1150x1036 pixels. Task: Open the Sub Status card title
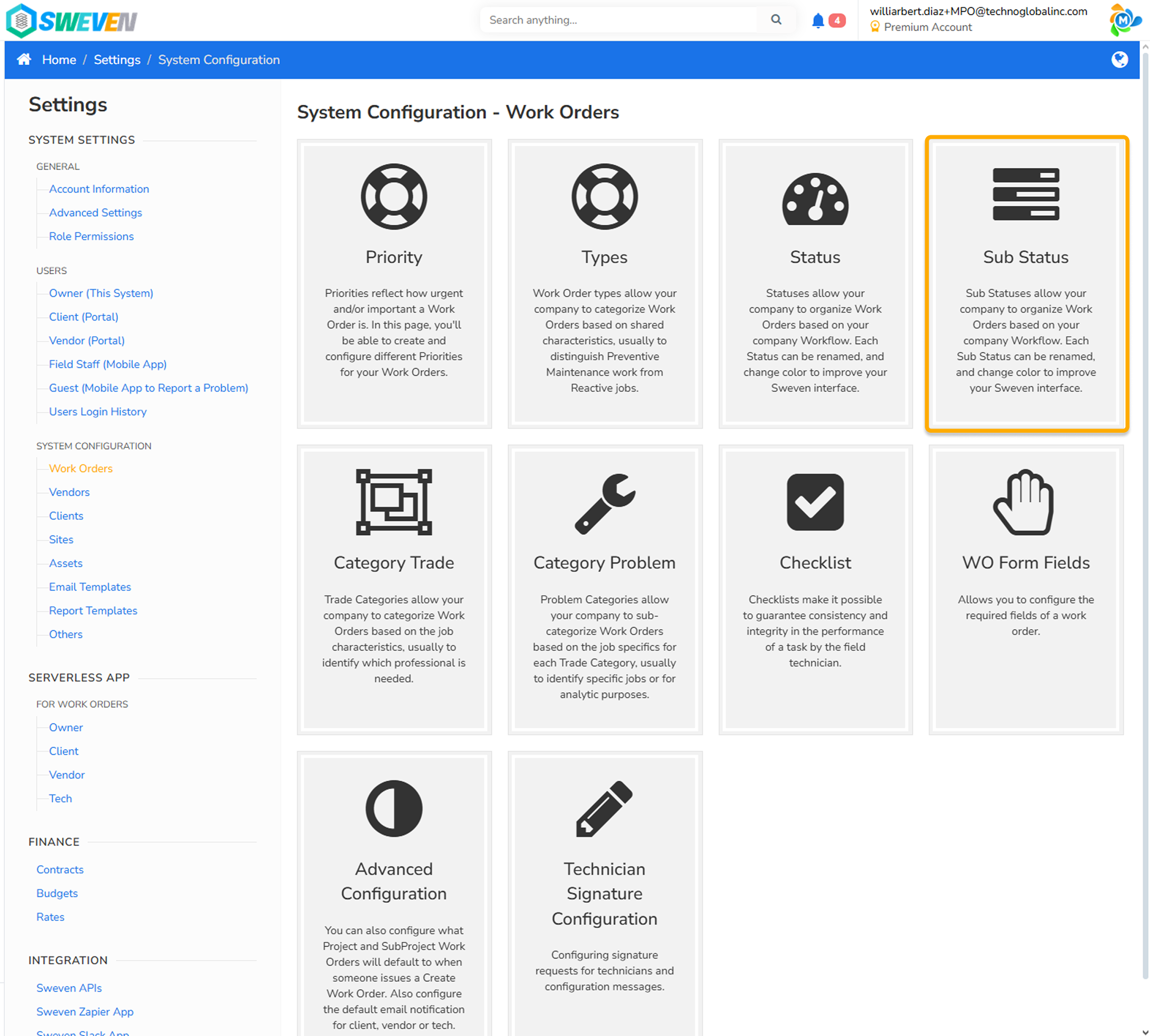1026,257
